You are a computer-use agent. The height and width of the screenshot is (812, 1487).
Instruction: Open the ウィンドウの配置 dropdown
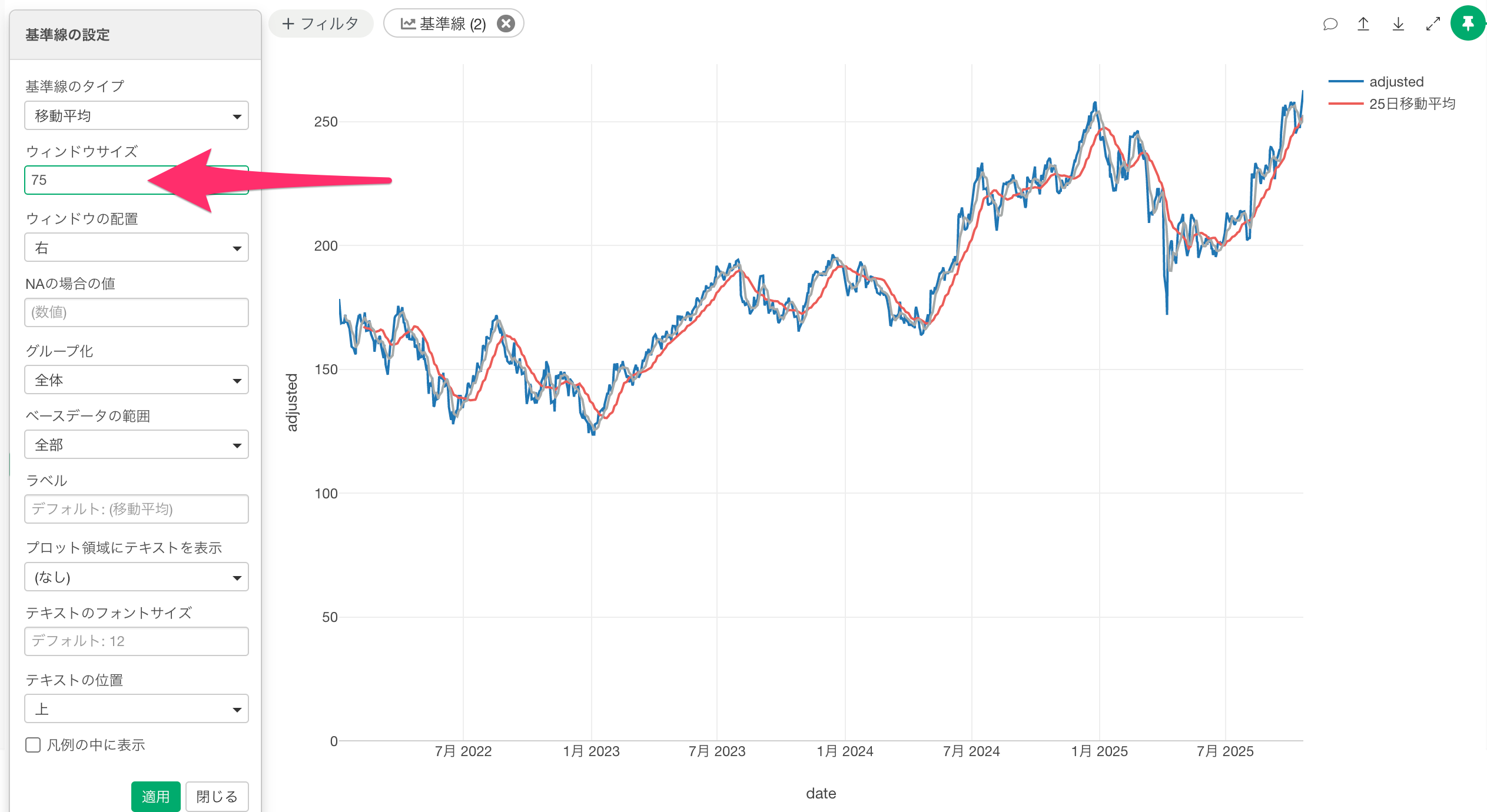137,248
